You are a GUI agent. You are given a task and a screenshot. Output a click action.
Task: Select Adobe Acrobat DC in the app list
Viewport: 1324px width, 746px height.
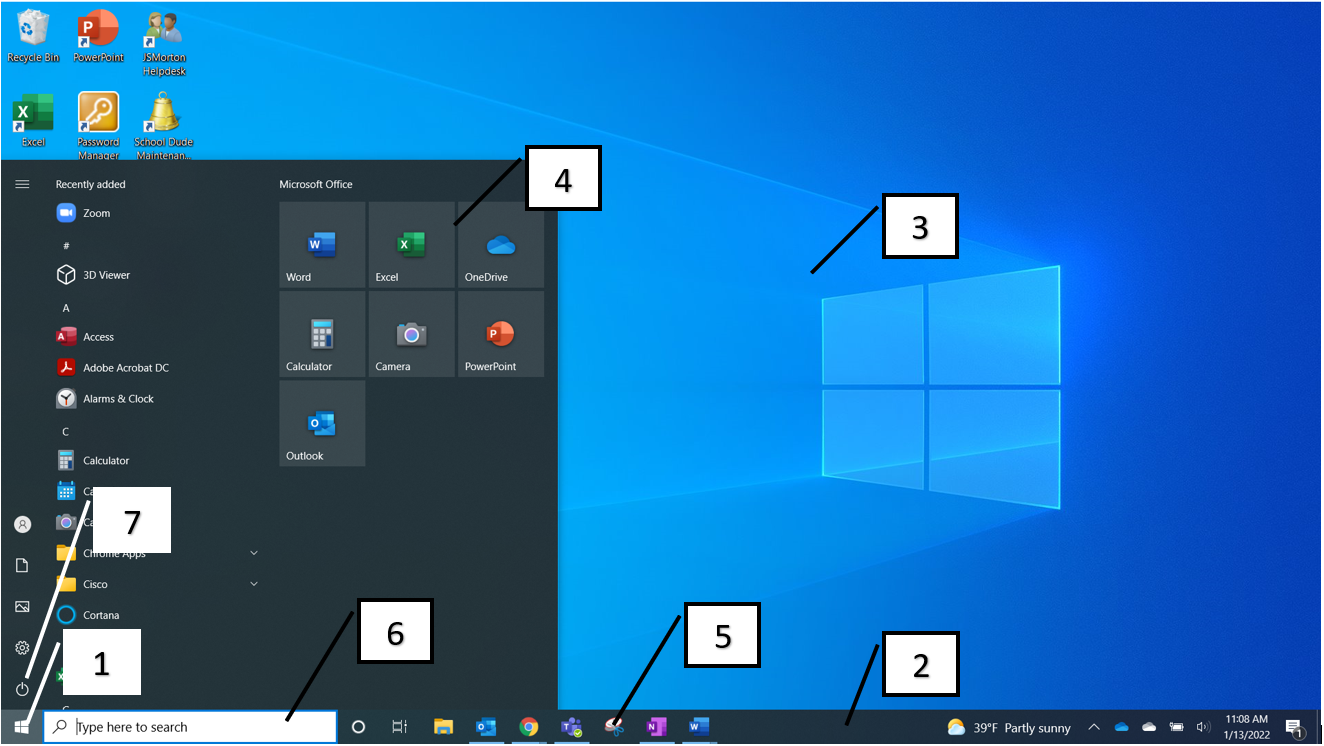click(x=125, y=368)
